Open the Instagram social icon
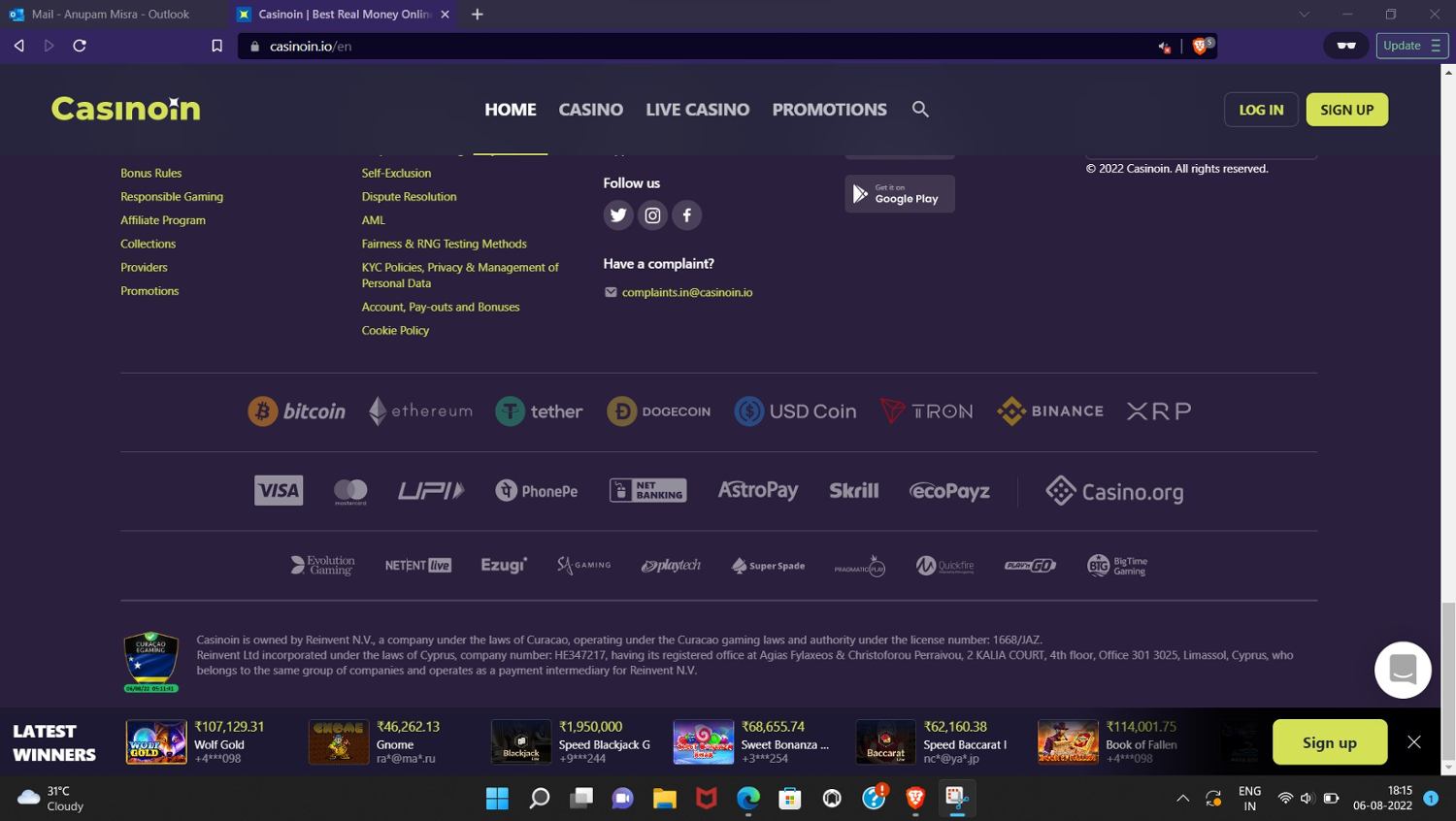1456x821 pixels. pyautogui.click(x=652, y=215)
